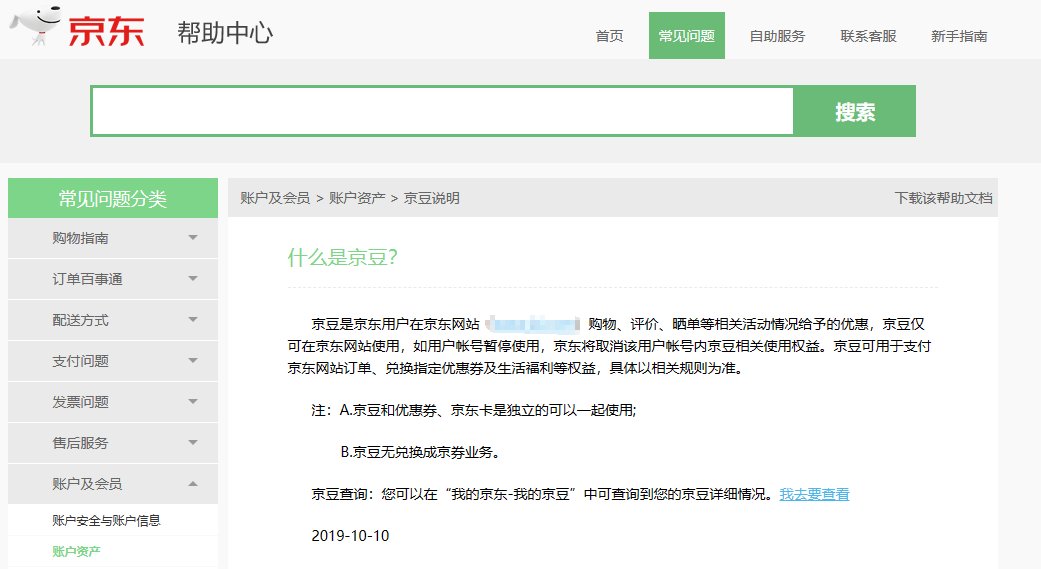Screen dimensions: 1041x569
Task: Click 下载该帮助文档 link
Action: [x=943, y=198]
